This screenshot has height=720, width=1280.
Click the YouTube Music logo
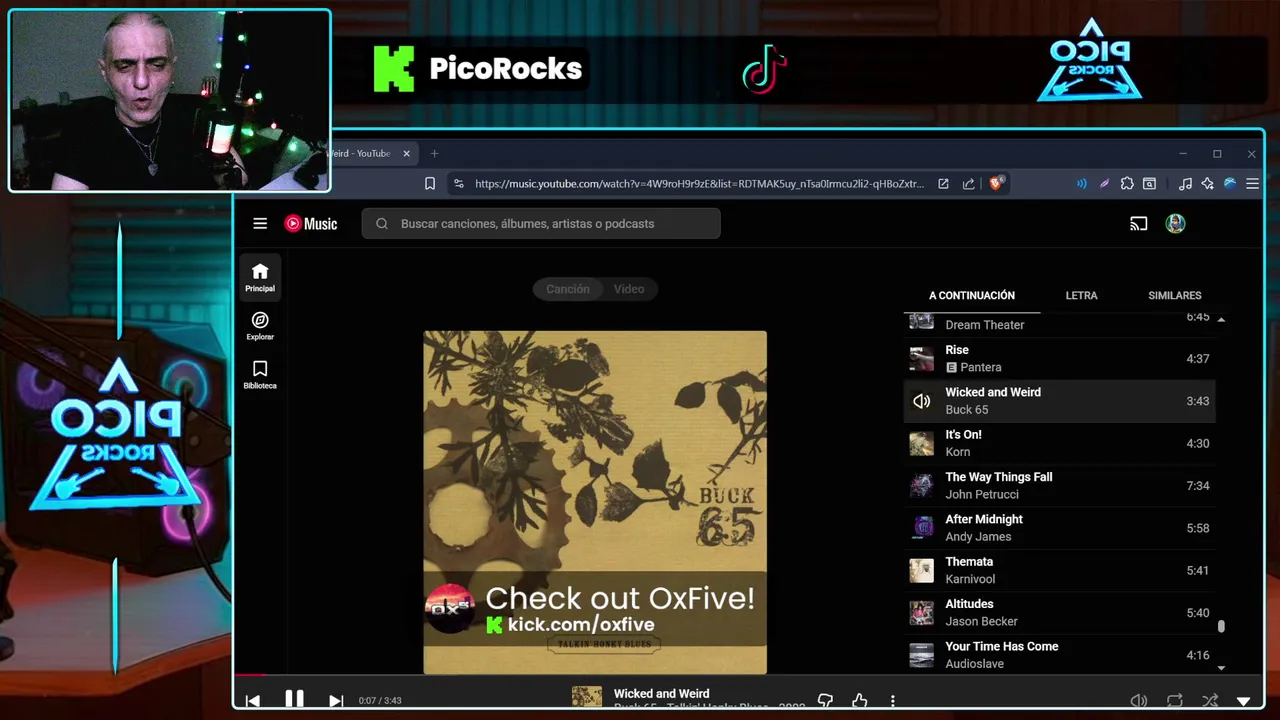(x=311, y=224)
